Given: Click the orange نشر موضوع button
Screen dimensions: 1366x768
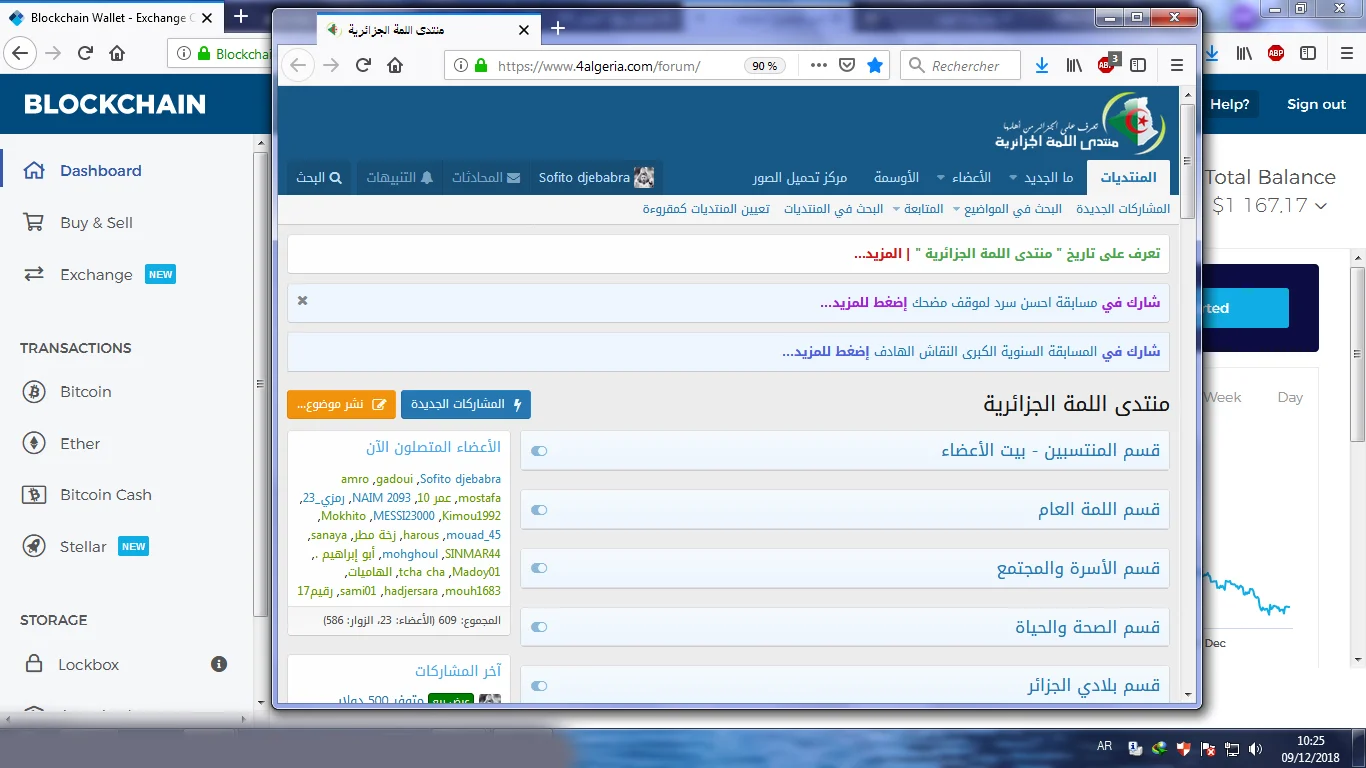Looking at the screenshot, I should point(341,405).
